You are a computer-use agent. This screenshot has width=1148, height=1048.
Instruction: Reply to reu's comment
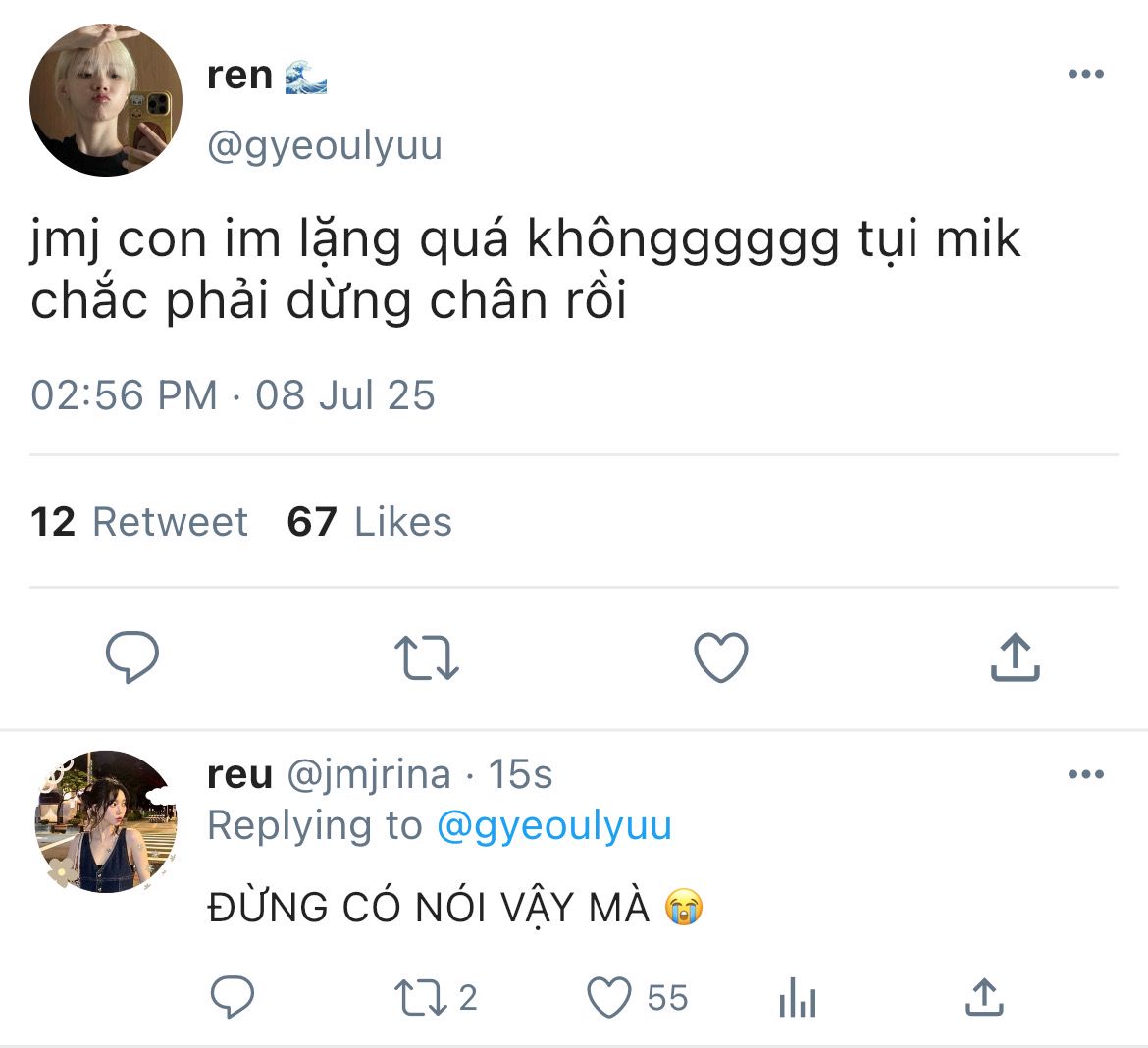pyautogui.click(x=234, y=998)
